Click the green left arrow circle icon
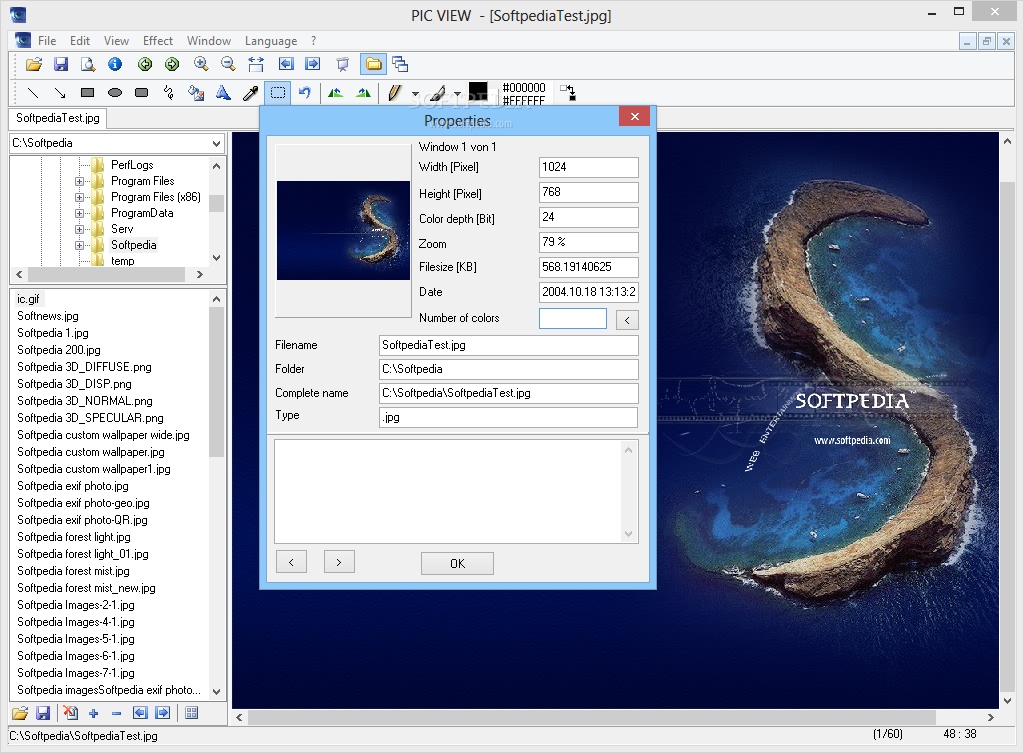 [x=145, y=64]
